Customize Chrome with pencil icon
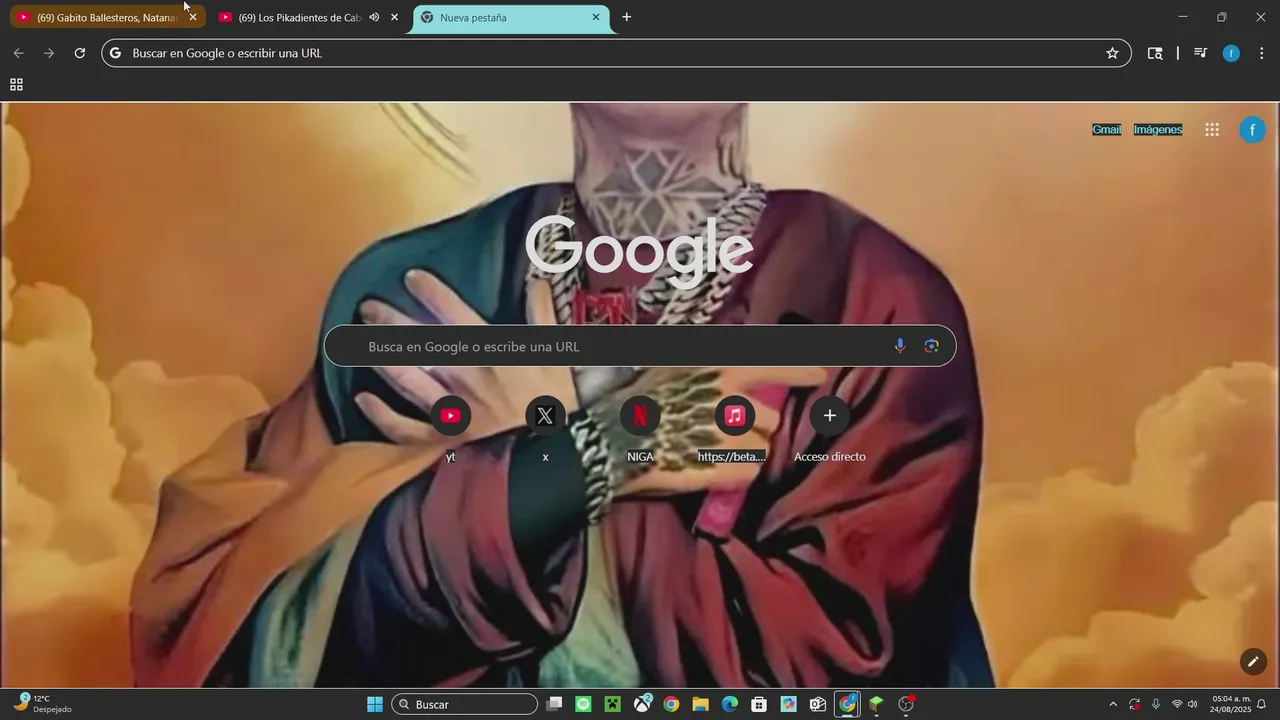Screen dimensions: 1280x720 coord(1252,661)
